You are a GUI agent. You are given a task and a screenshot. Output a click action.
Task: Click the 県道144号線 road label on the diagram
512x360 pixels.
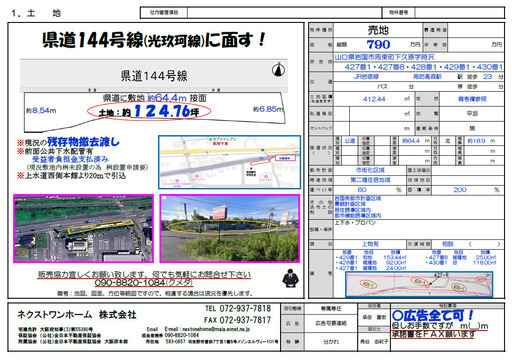click(x=154, y=76)
